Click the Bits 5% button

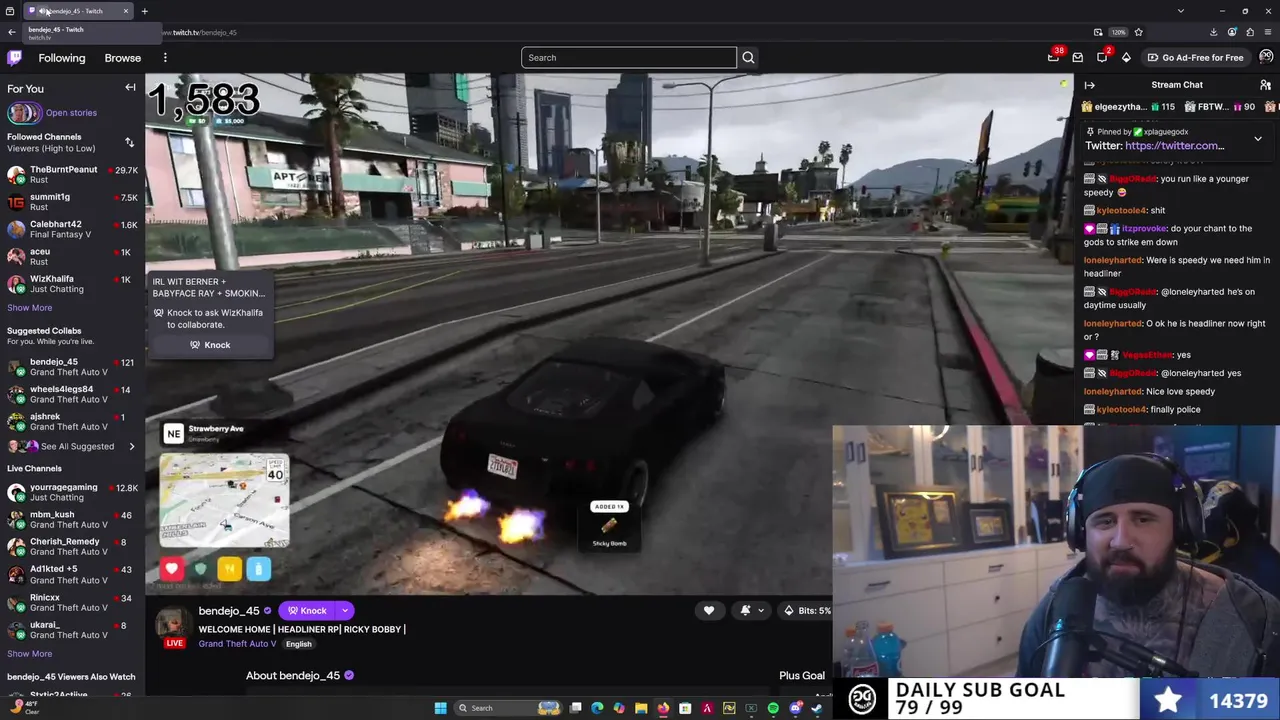pos(807,610)
